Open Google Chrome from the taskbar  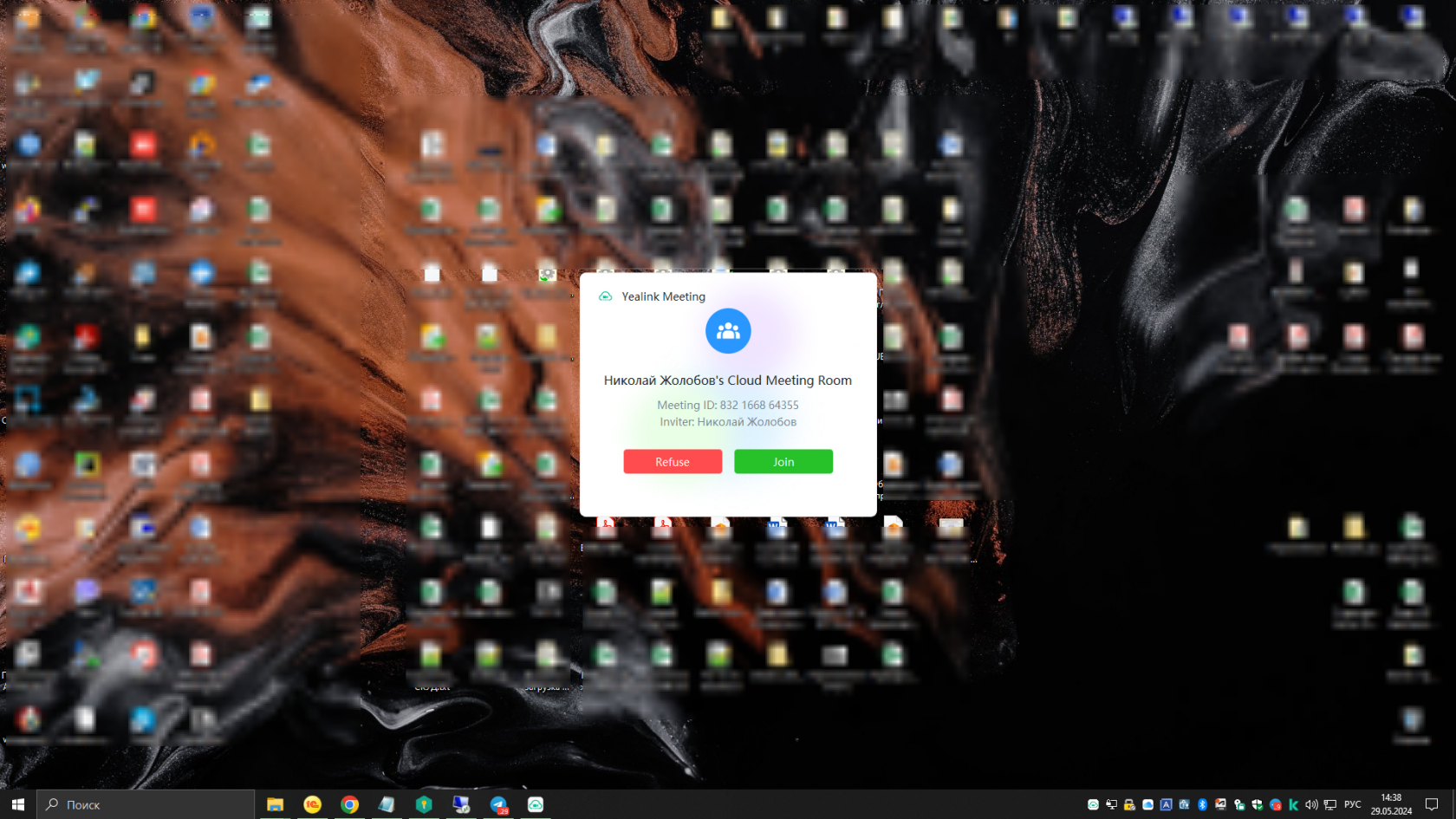[x=349, y=804]
